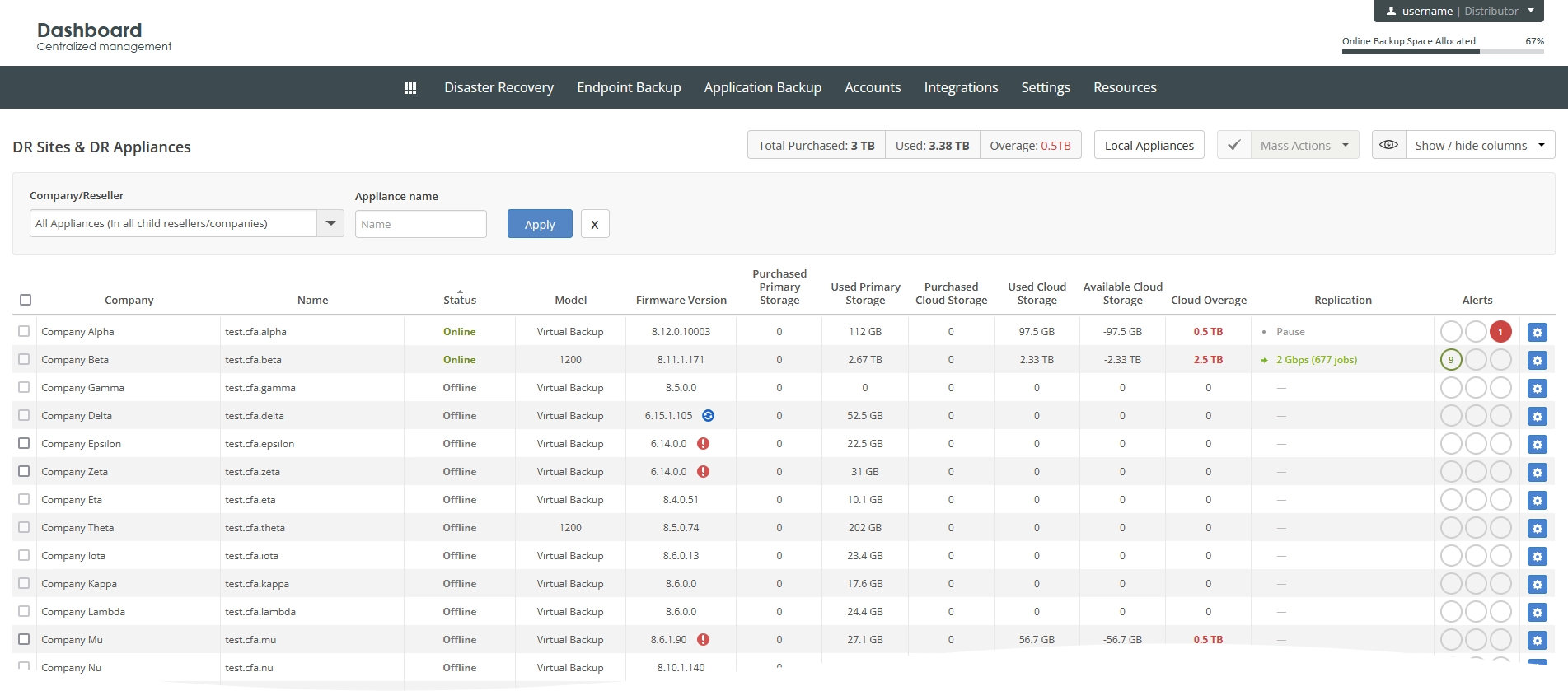Image resolution: width=1568 pixels, height=691 pixels.
Task: Open the Application Backup menu
Action: (x=762, y=87)
